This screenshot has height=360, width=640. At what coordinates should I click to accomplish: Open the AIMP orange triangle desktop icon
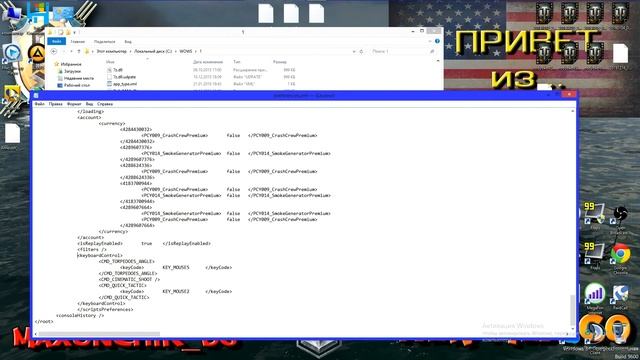36,54
